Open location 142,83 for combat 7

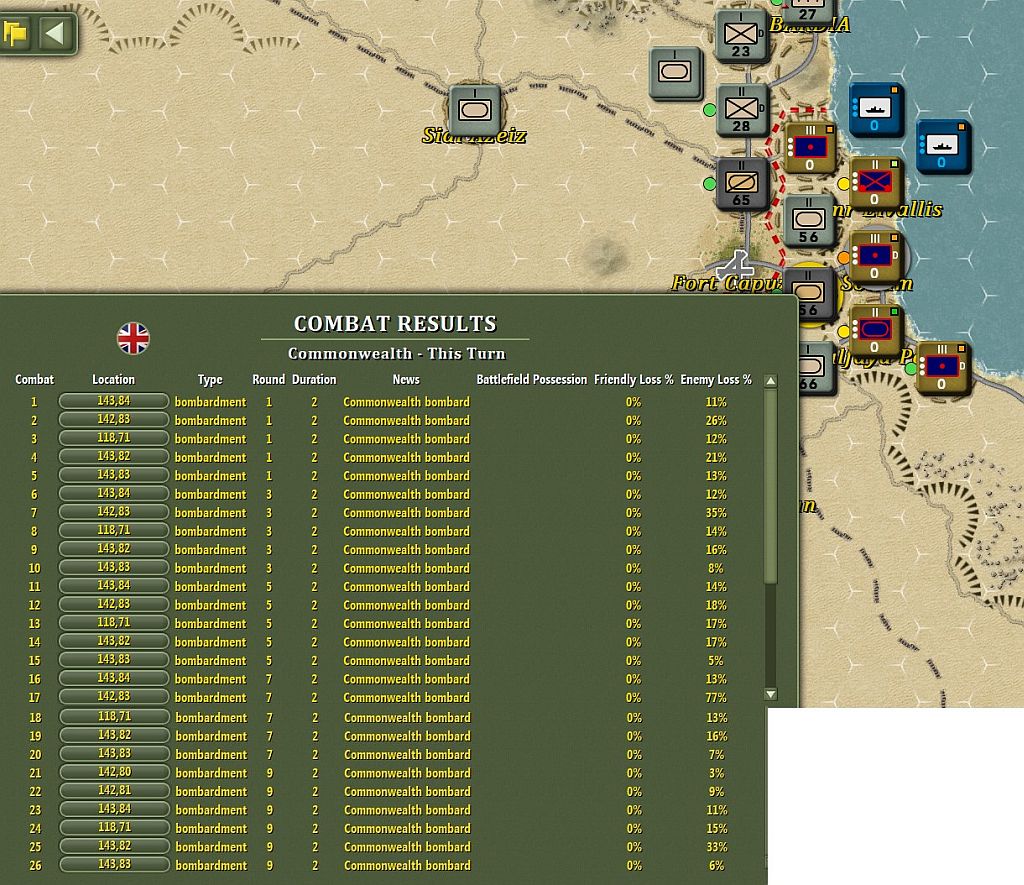[114, 511]
